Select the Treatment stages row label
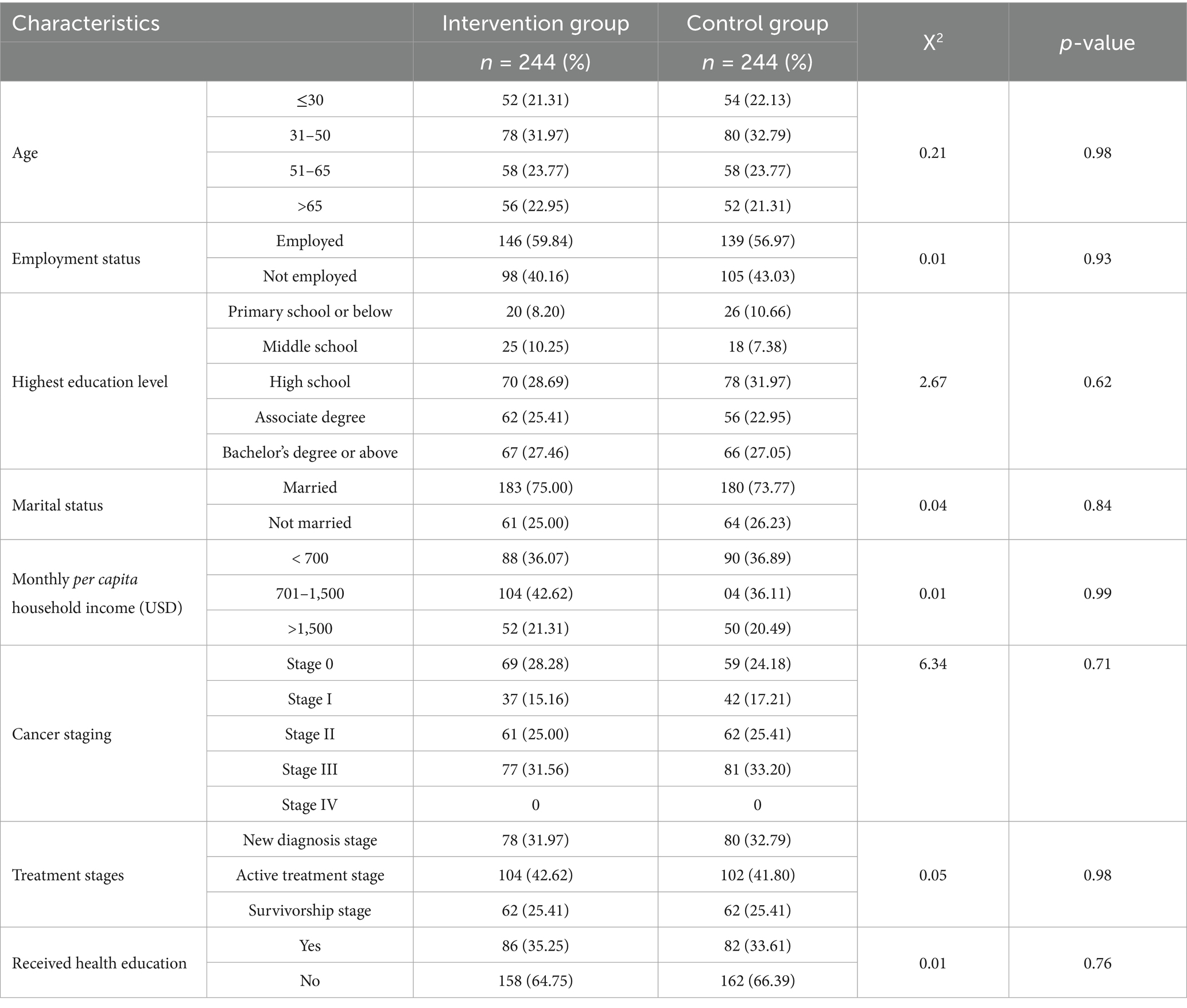The image size is (1187, 1008). pos(68,875)
